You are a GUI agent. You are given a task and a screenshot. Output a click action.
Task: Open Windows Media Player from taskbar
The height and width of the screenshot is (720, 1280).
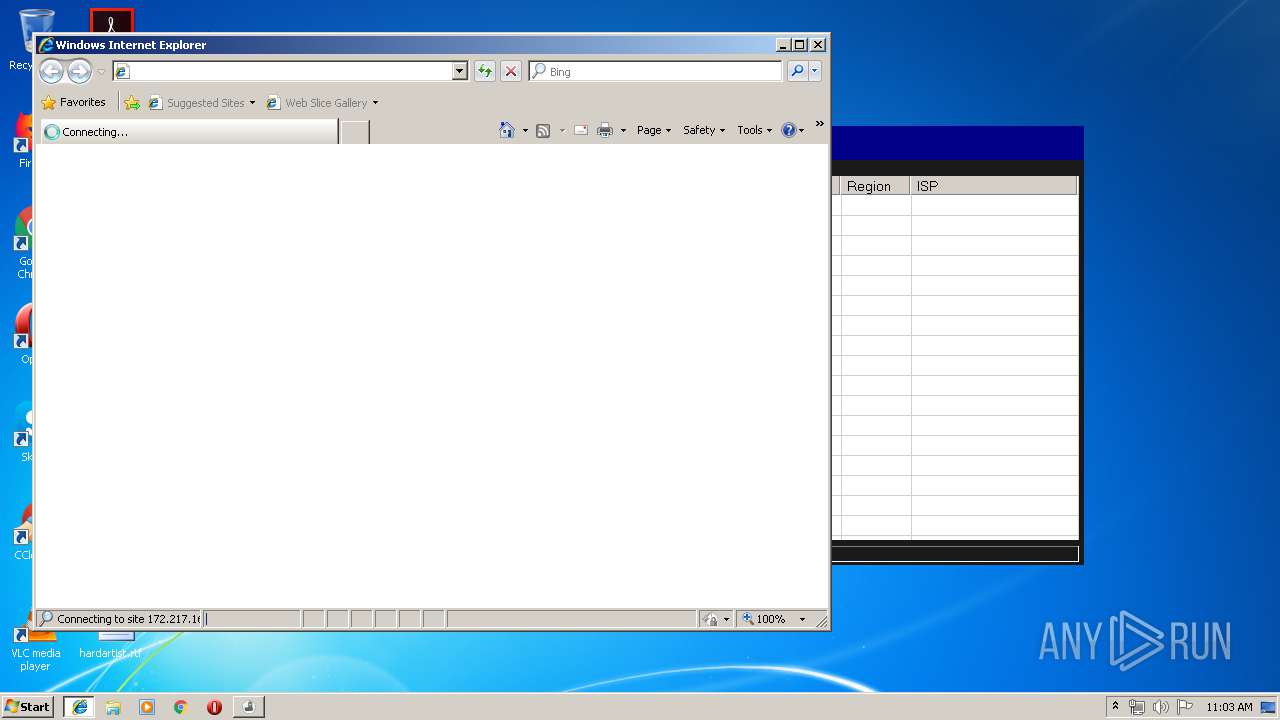[147, 707]
